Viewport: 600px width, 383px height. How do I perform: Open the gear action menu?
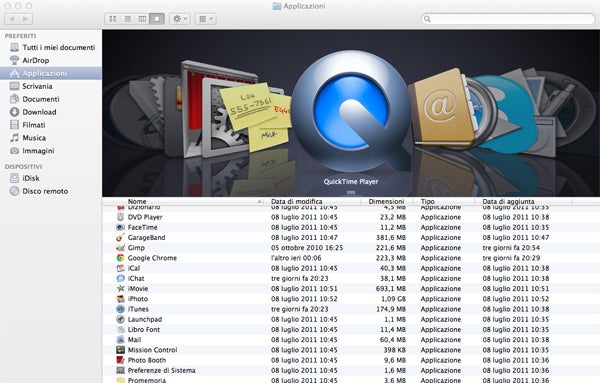[x=179, y=19]
